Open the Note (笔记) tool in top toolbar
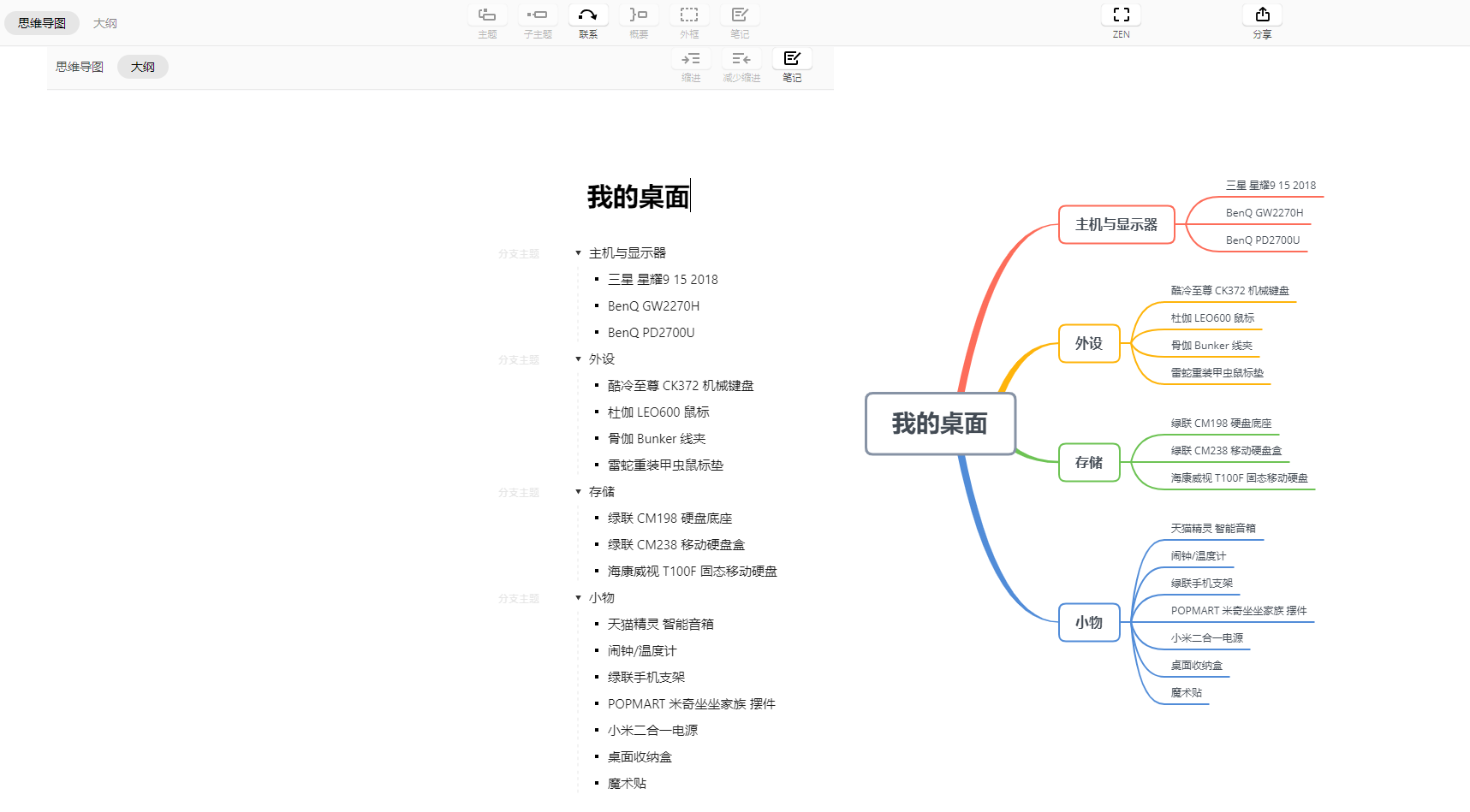 click(740, 15)
